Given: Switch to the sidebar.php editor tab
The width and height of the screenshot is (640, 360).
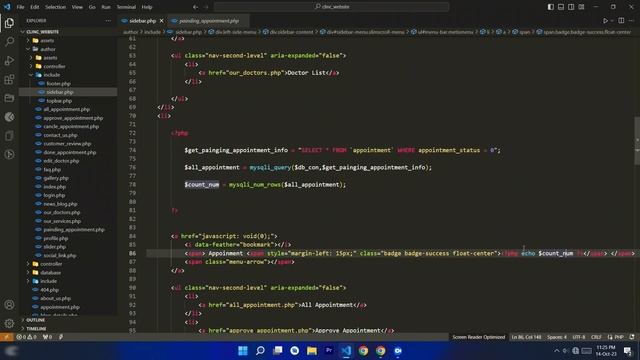Looking at the screenshot, I should point(142,20).
